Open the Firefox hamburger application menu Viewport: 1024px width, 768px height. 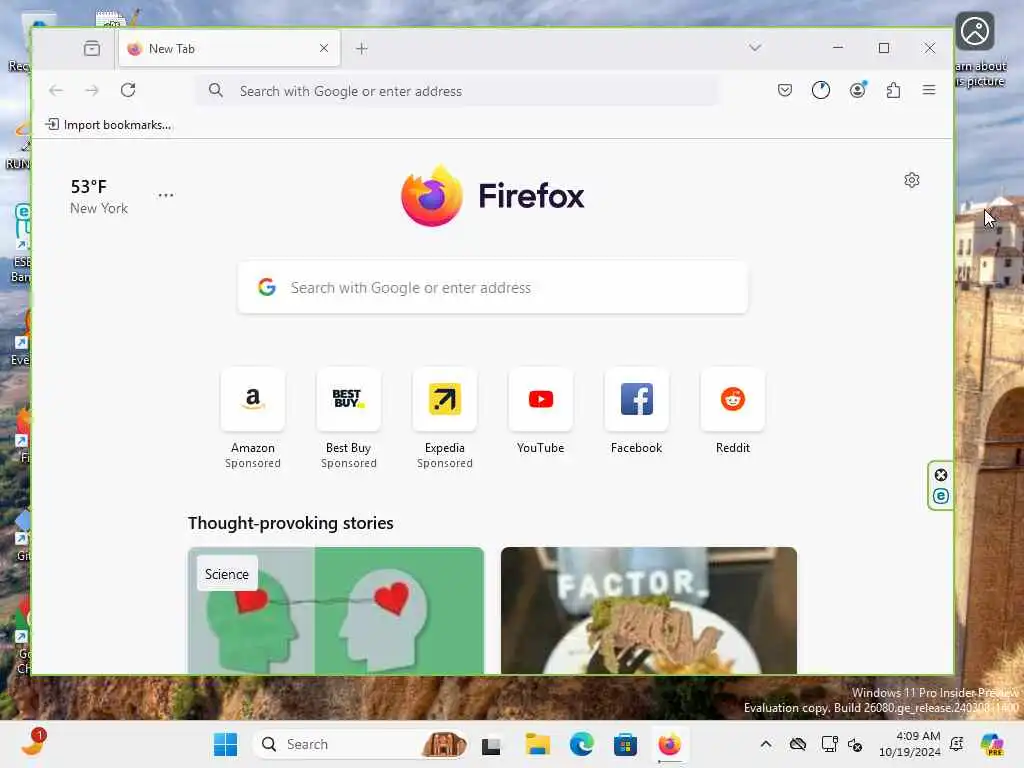click(x=929, y=90)
